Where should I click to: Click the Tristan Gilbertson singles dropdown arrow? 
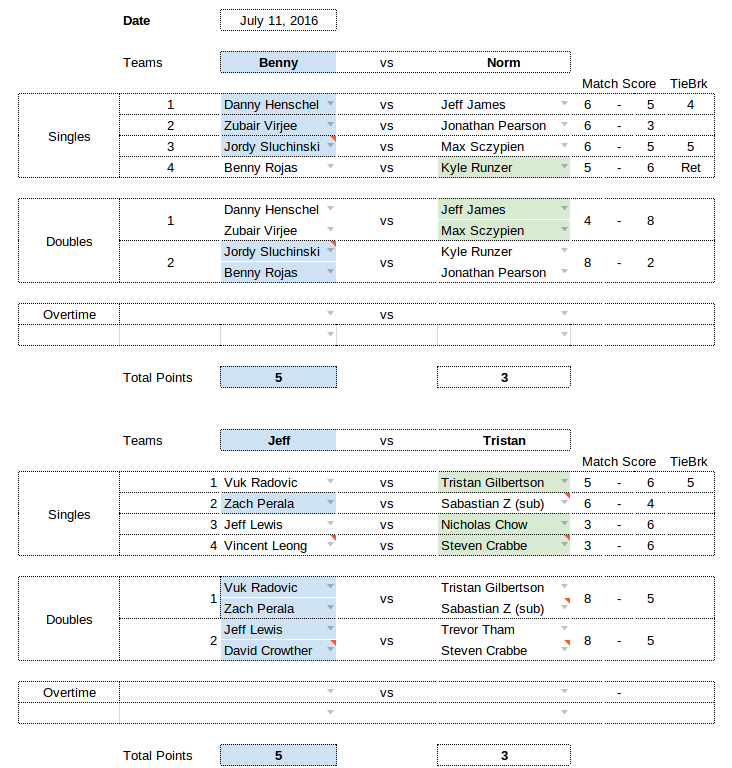click(x=564, y=481)
